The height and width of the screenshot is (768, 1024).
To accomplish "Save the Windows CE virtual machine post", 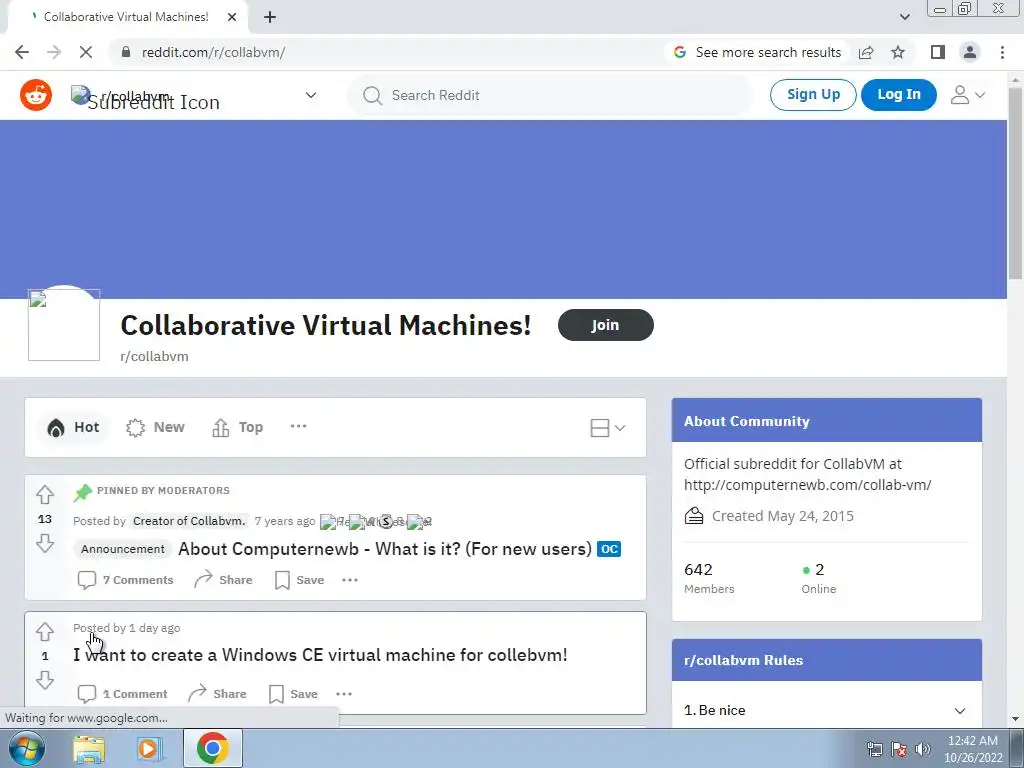I will click(x=293, y=694).
